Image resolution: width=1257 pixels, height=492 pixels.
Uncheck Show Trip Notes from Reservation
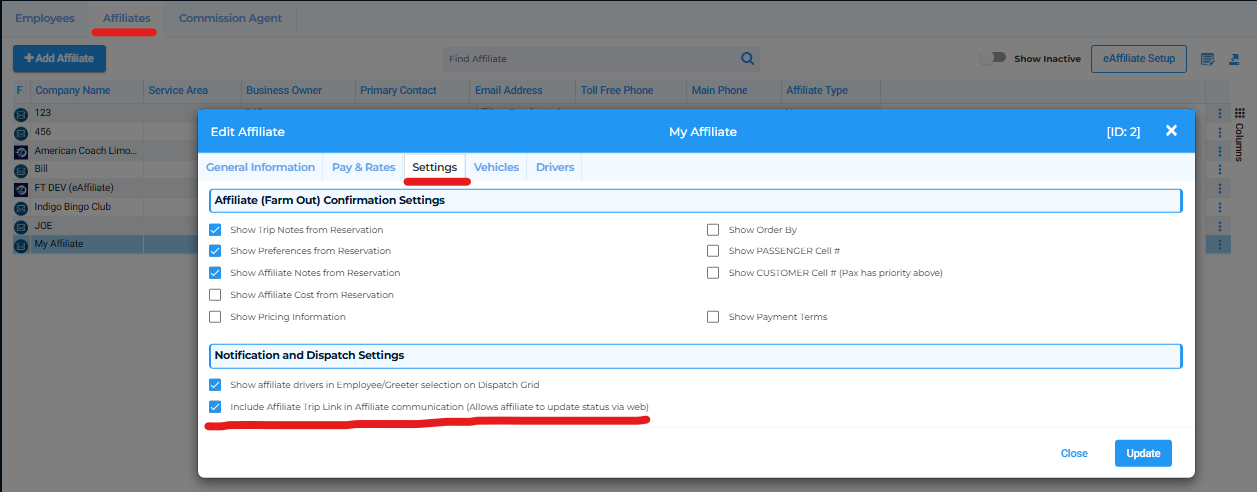[x=215, y=229]
